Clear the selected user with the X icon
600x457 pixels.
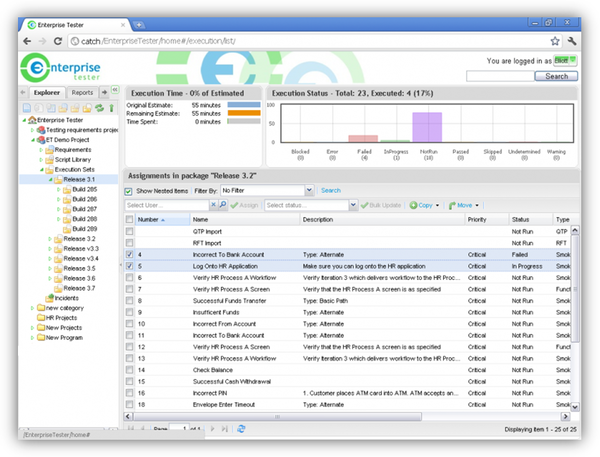tap(214, 205)
